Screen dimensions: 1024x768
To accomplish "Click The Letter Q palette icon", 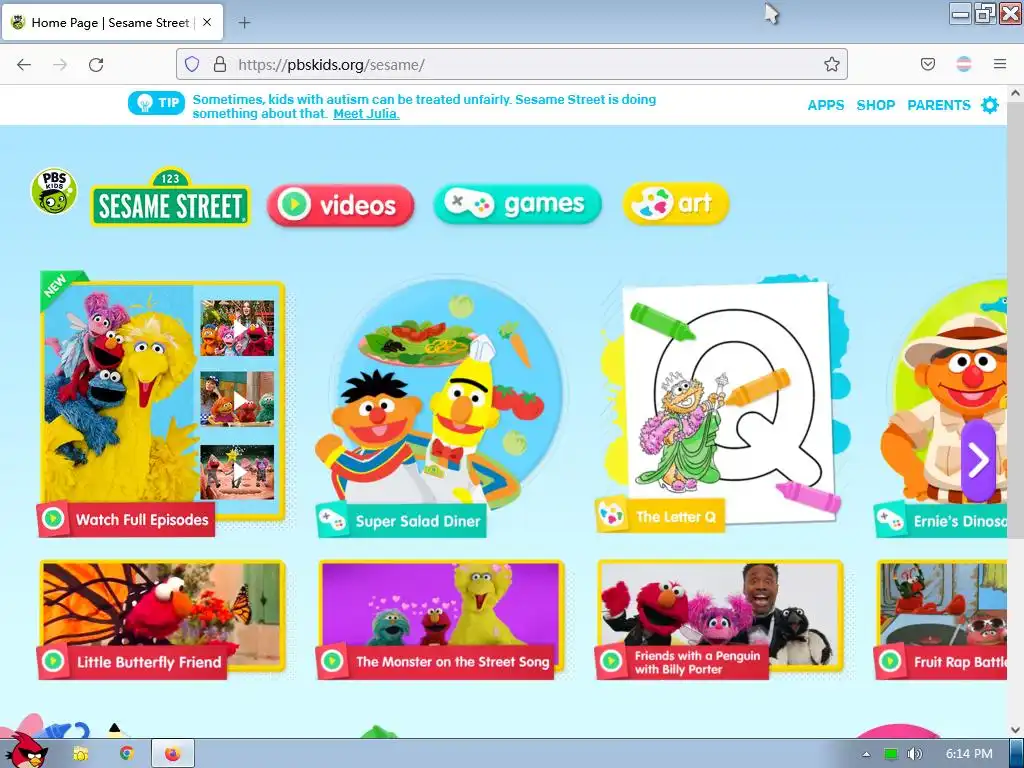I will 612,515.
